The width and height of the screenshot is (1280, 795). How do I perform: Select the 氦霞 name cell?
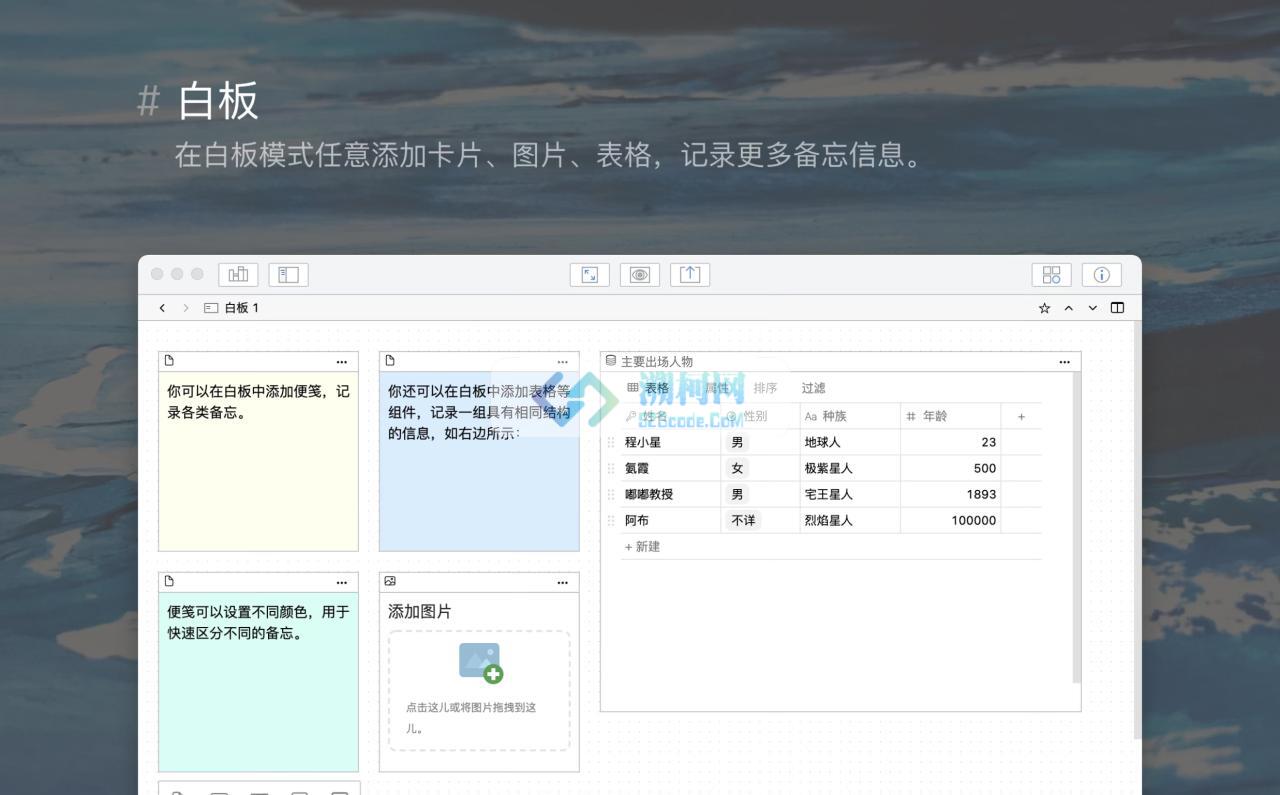pos(671,468)
